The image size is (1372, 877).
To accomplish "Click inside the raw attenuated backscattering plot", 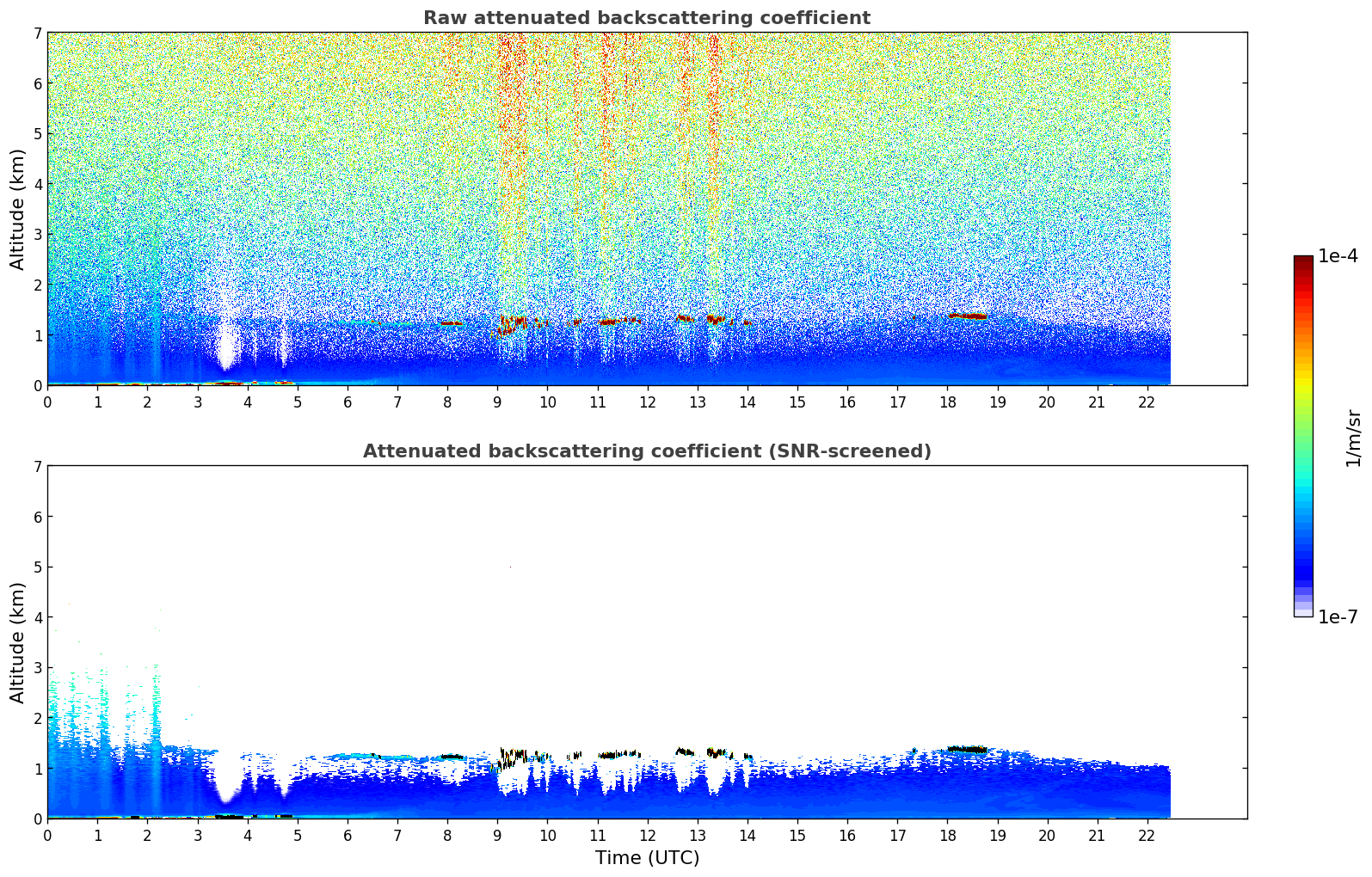I will pyautogui.click(x=647, y=209).
